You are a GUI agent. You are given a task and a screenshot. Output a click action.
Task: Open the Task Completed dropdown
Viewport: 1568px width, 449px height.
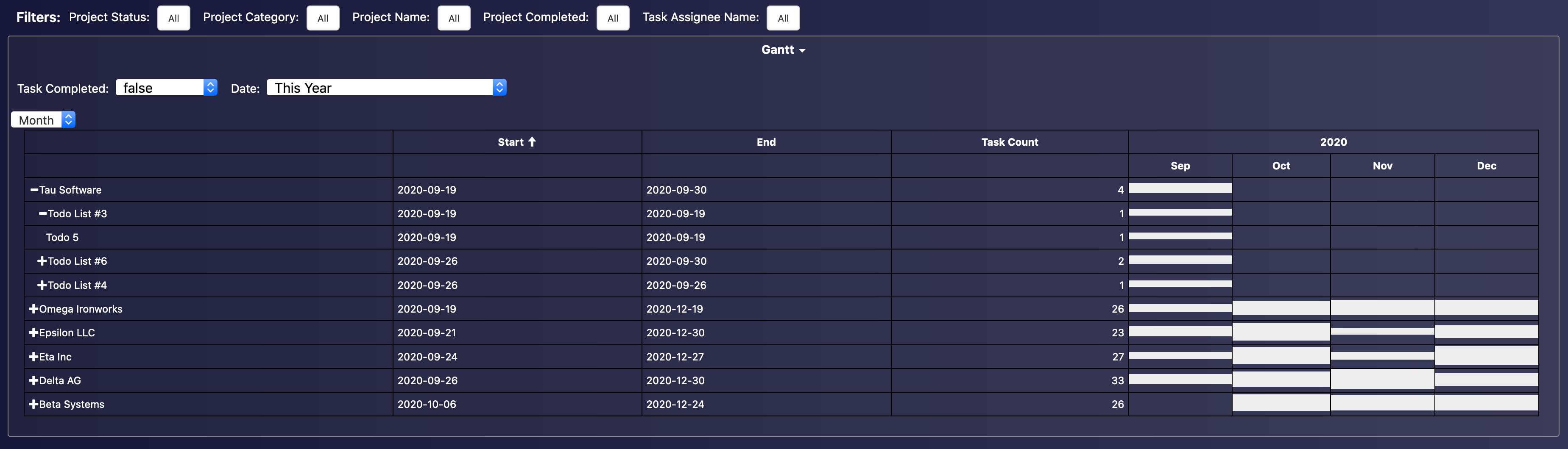[166, 88]
